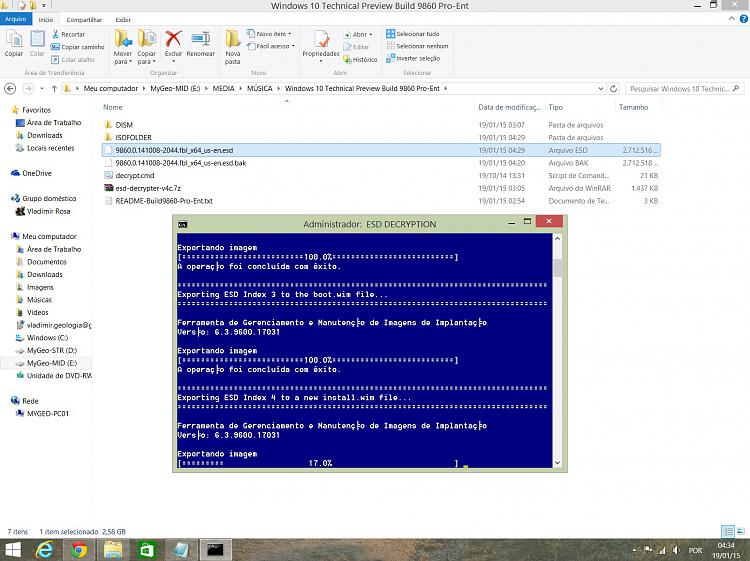Open the Abrir dropdown in ribbon
The width and height of the screenshot is (750, 561).
pyautogui.click(x=358, y=34)
